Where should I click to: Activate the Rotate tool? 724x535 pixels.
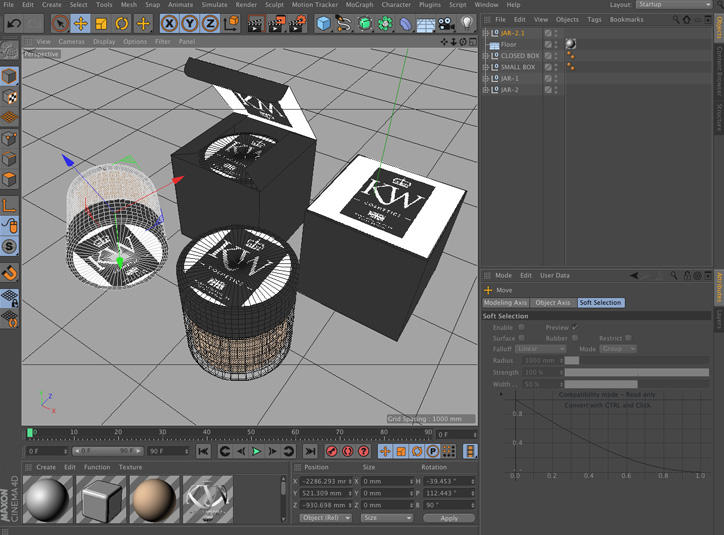[x=121, y=23]
